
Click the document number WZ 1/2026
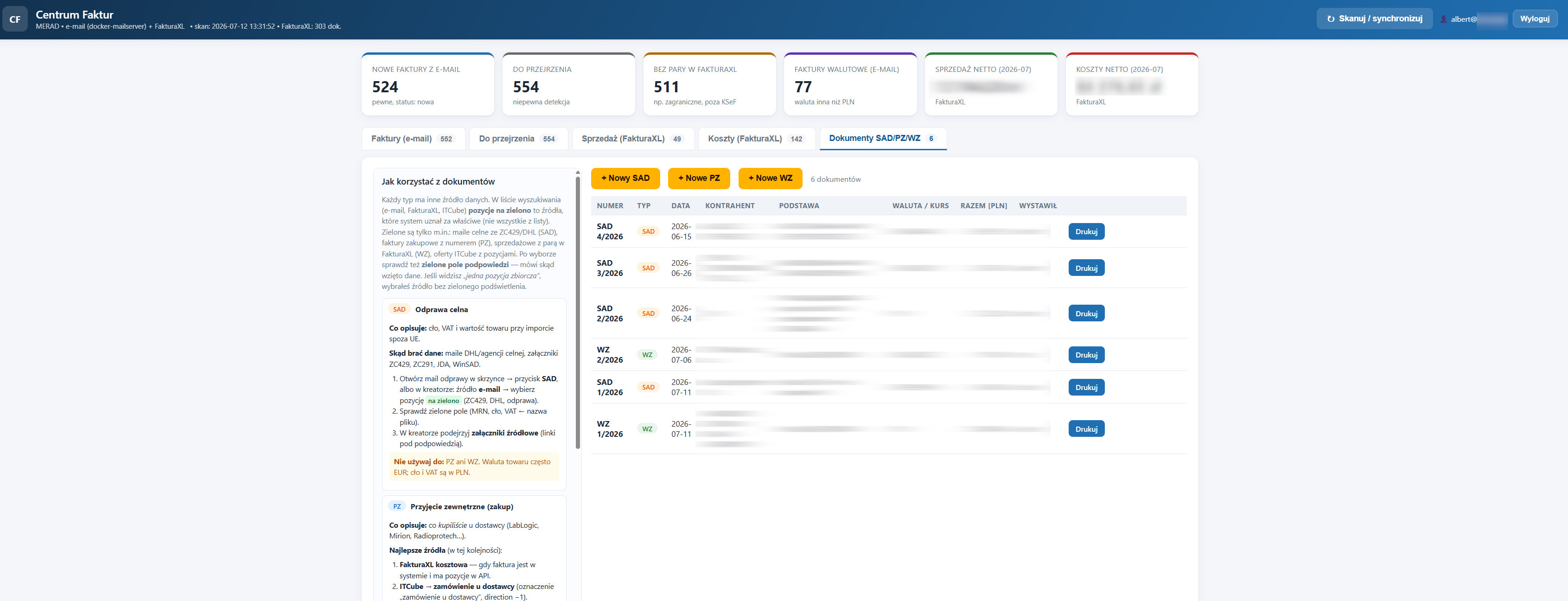pos(609,429)
